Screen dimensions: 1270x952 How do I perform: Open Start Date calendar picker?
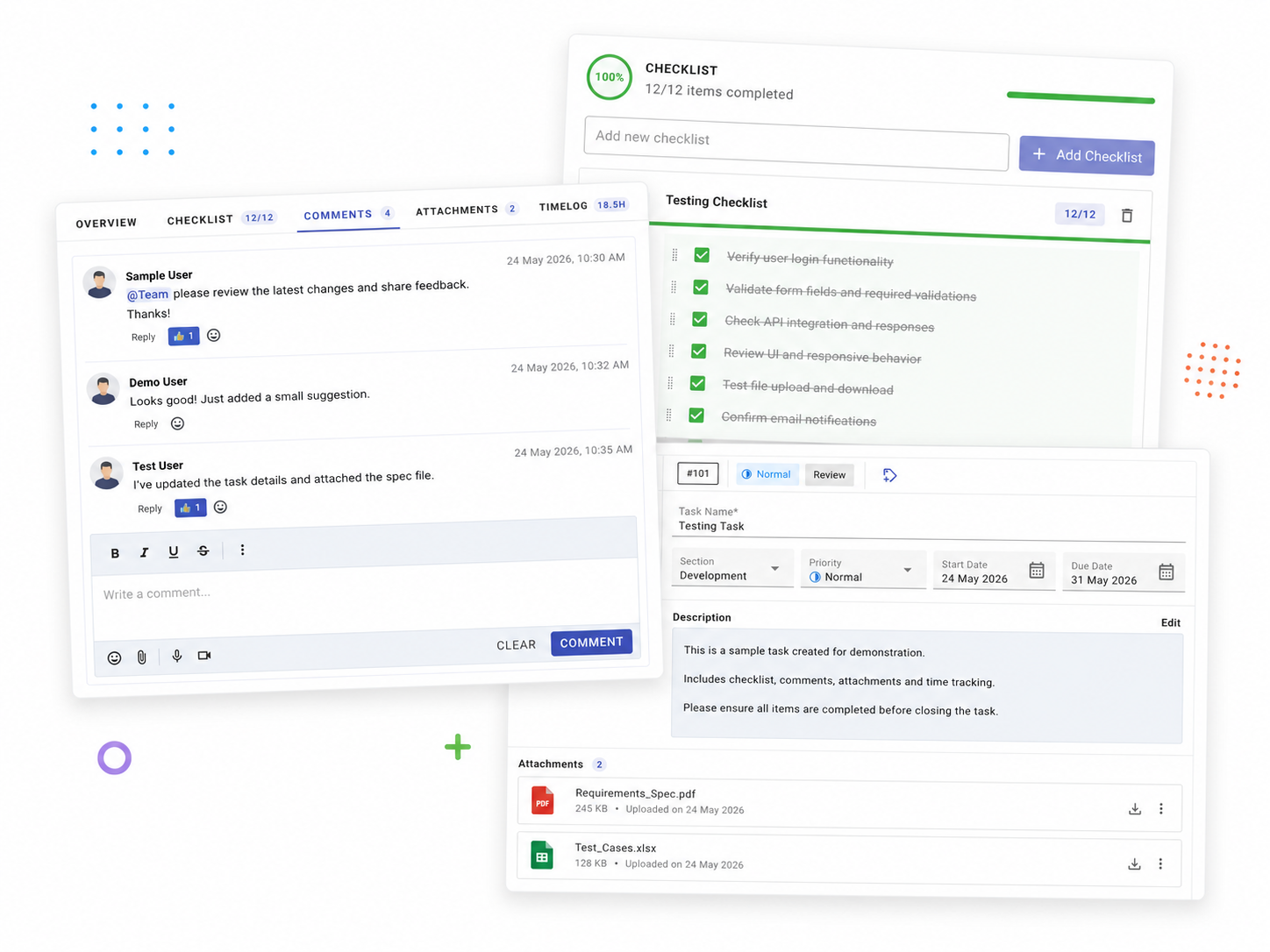[1037, 571]
